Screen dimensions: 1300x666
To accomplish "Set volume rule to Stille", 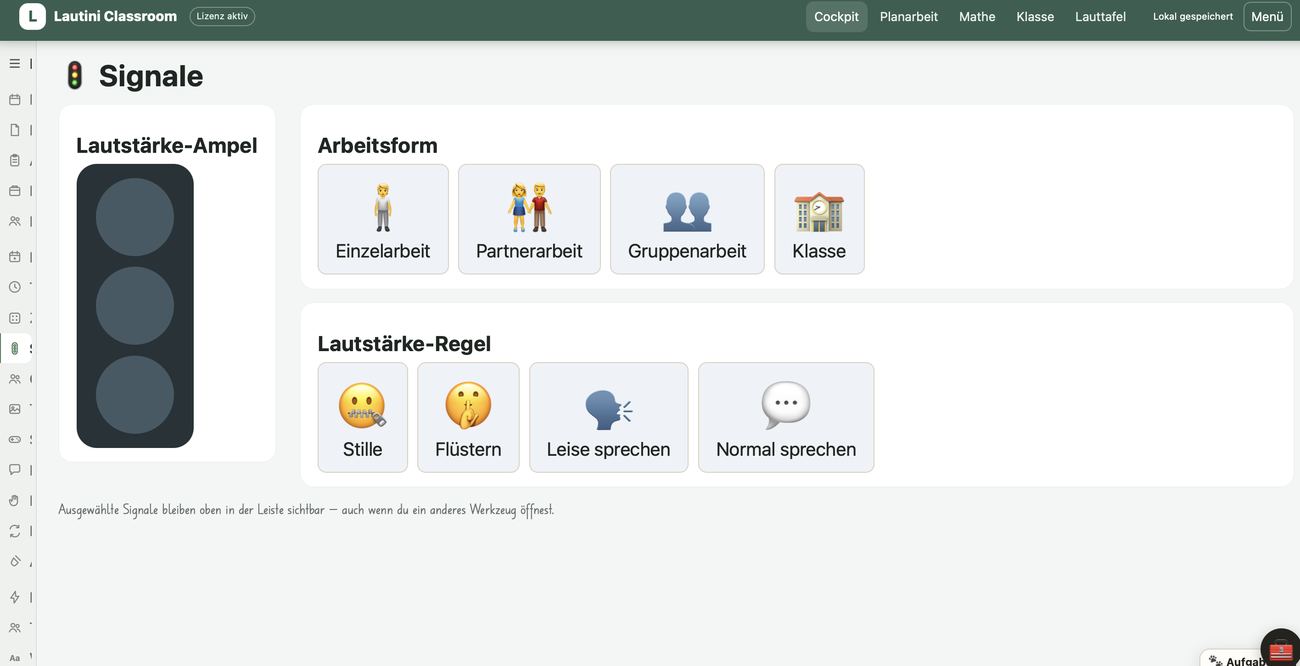I will (363, 417).
